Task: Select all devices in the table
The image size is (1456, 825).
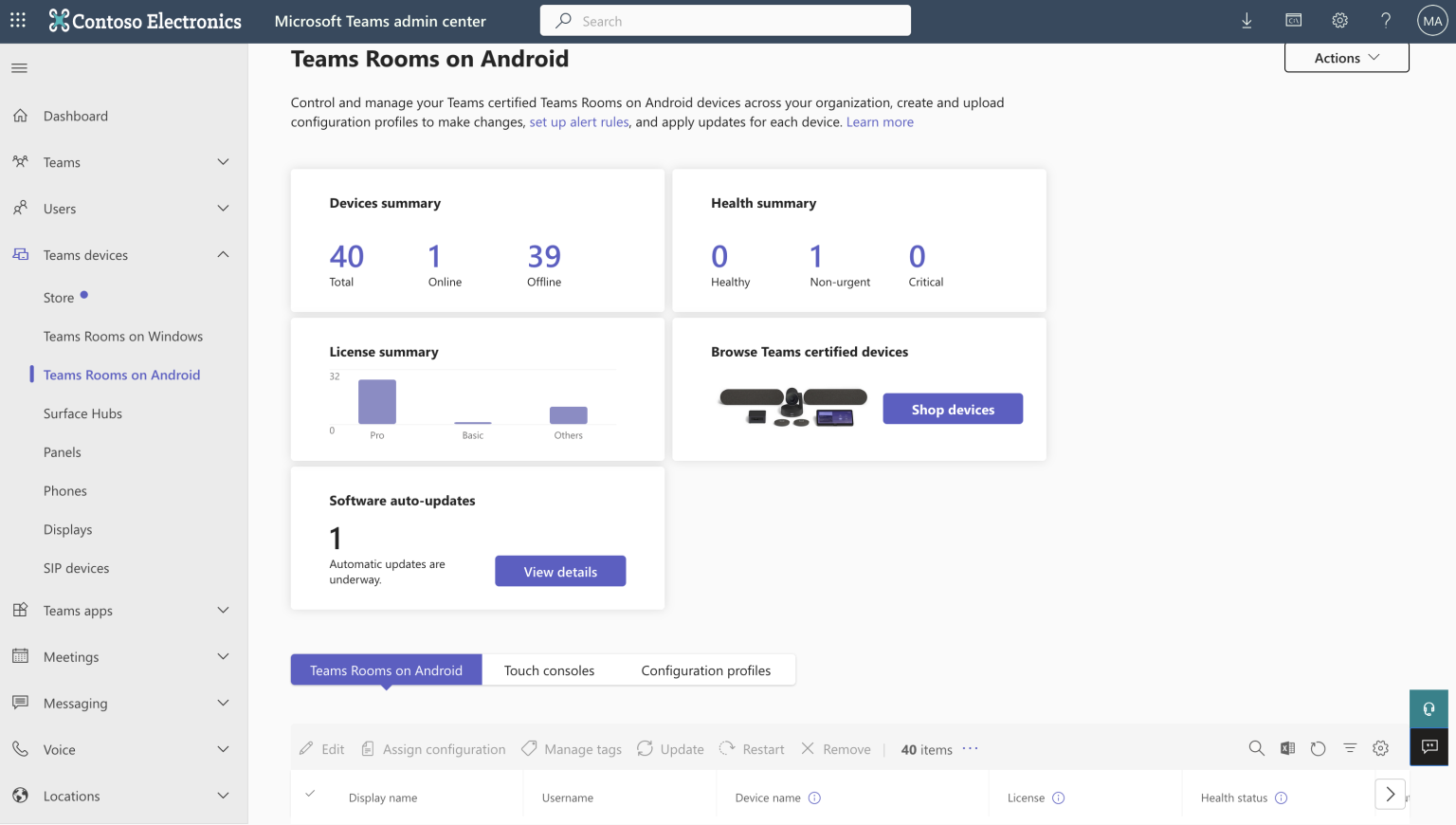Action: (310, 797)
